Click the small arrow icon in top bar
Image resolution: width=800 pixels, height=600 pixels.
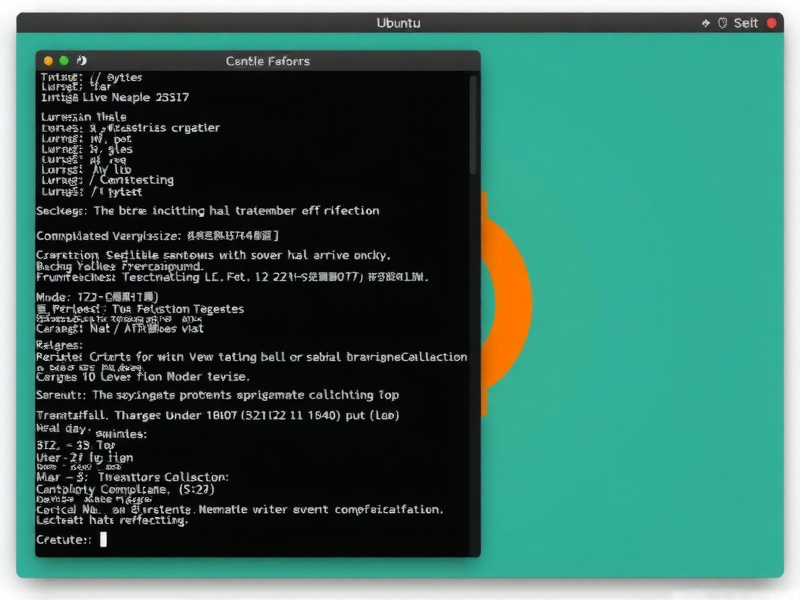(x=706, y=23)
